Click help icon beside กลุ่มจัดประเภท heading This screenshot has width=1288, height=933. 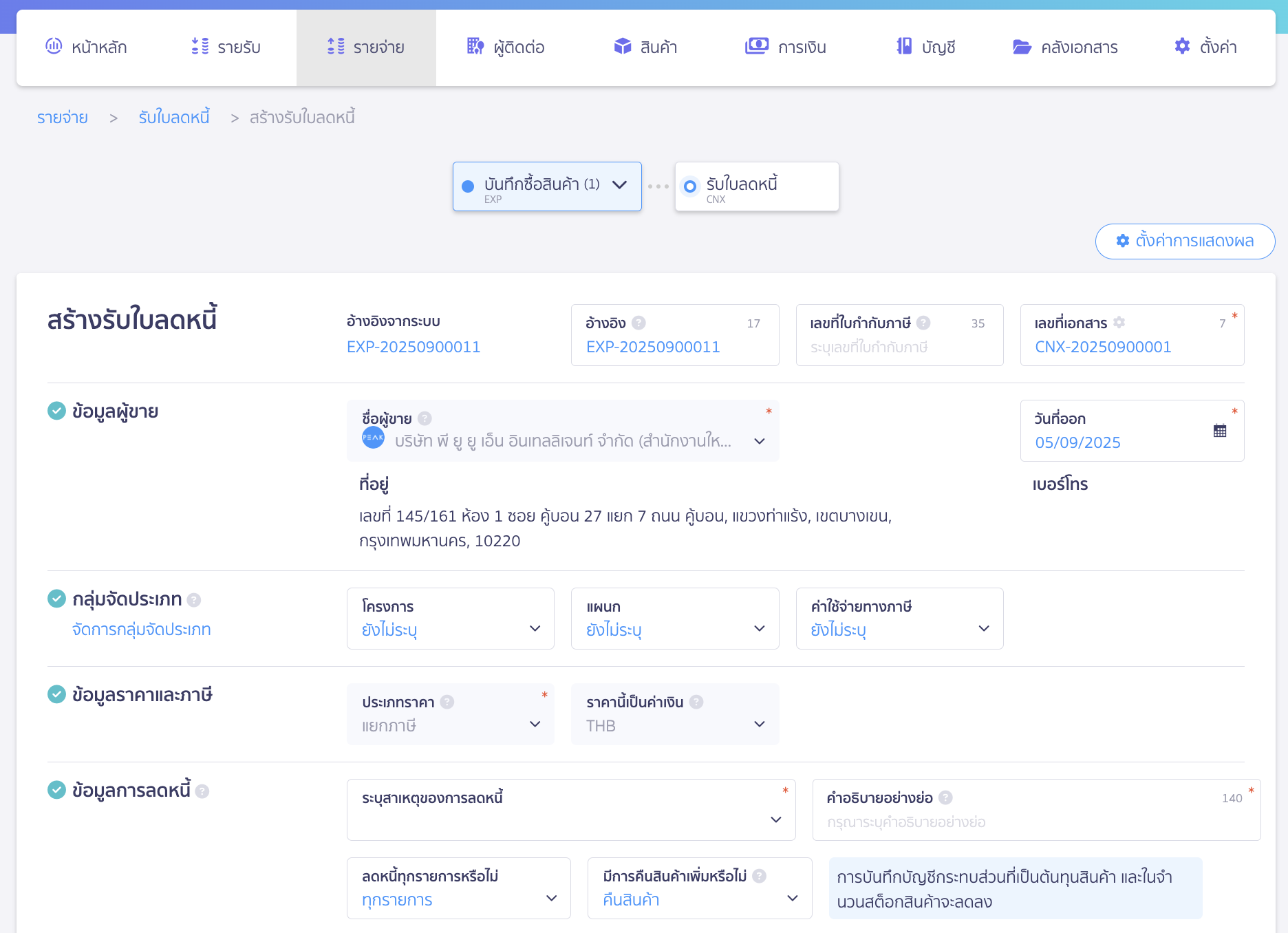(194, 600)
